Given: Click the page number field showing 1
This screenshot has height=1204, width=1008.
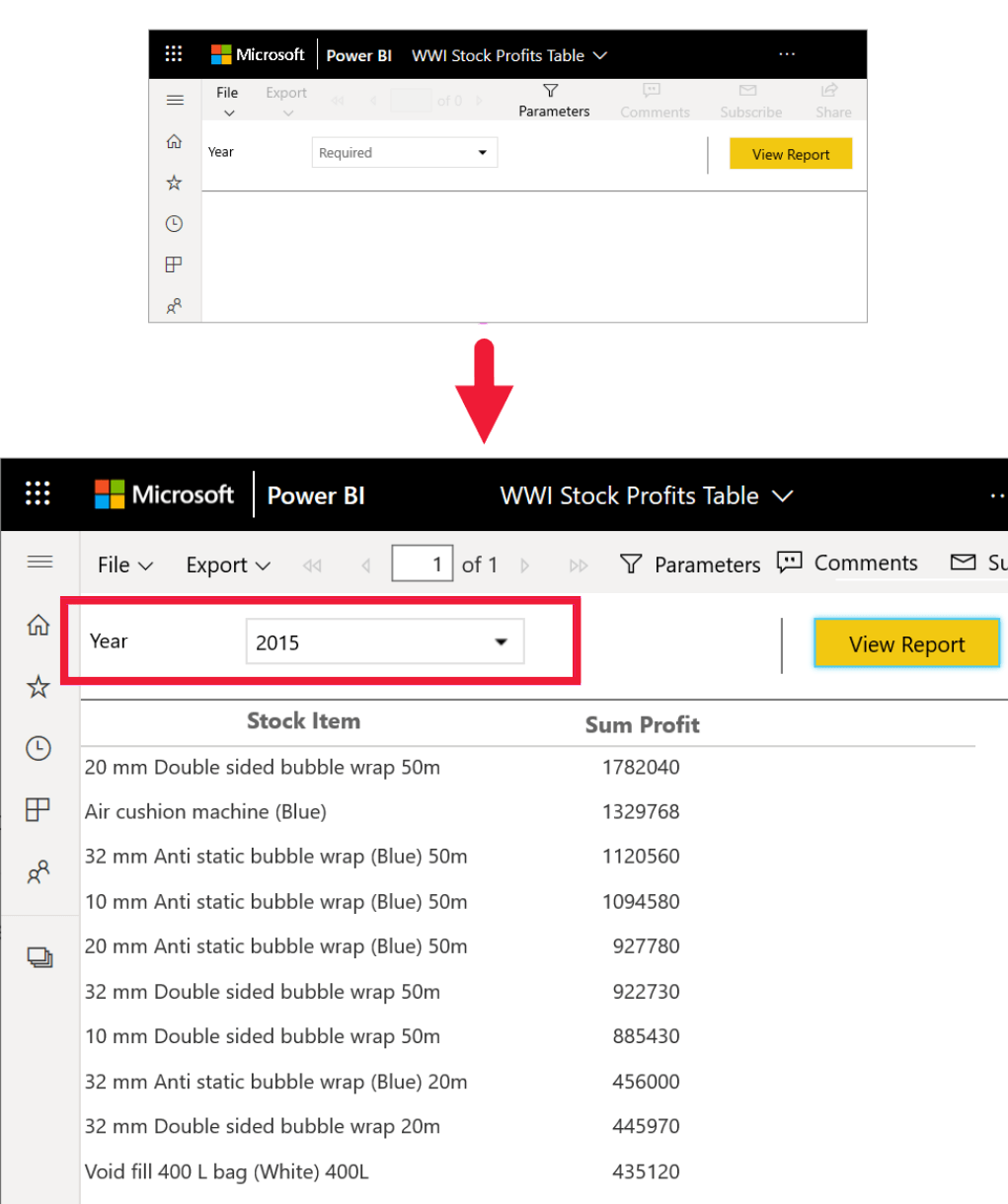Looking at the screenshot, I should click(x=423, y=564).
